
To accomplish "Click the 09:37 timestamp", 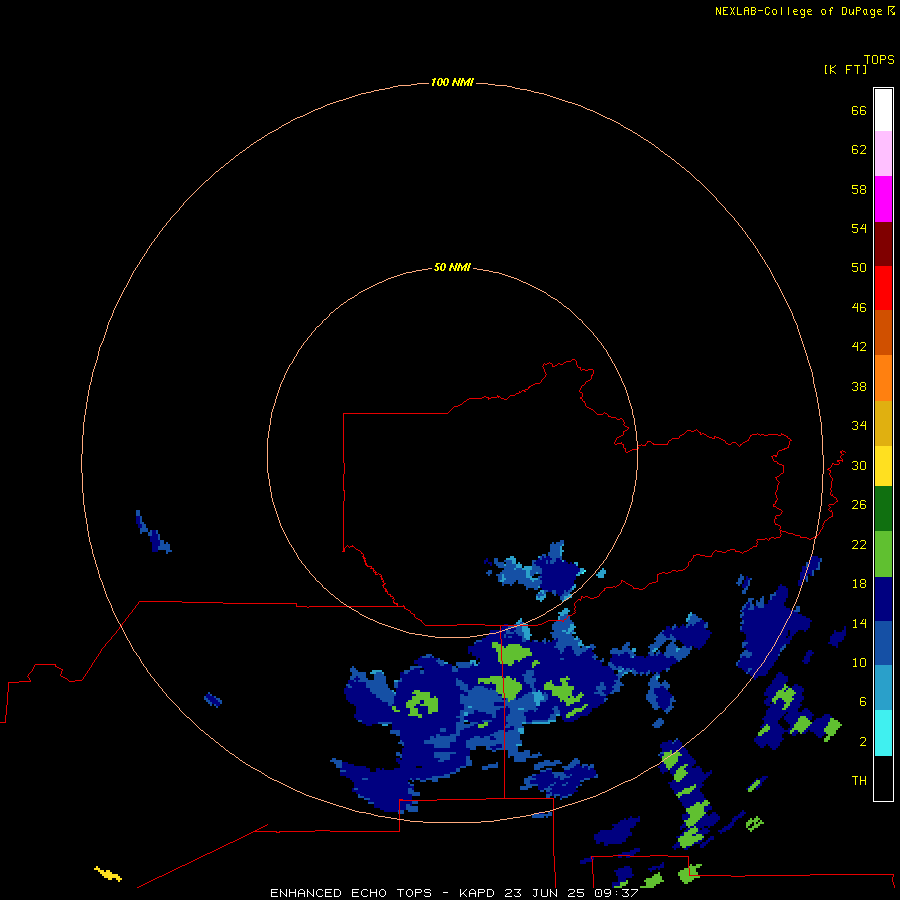I will tap(617, 893).
